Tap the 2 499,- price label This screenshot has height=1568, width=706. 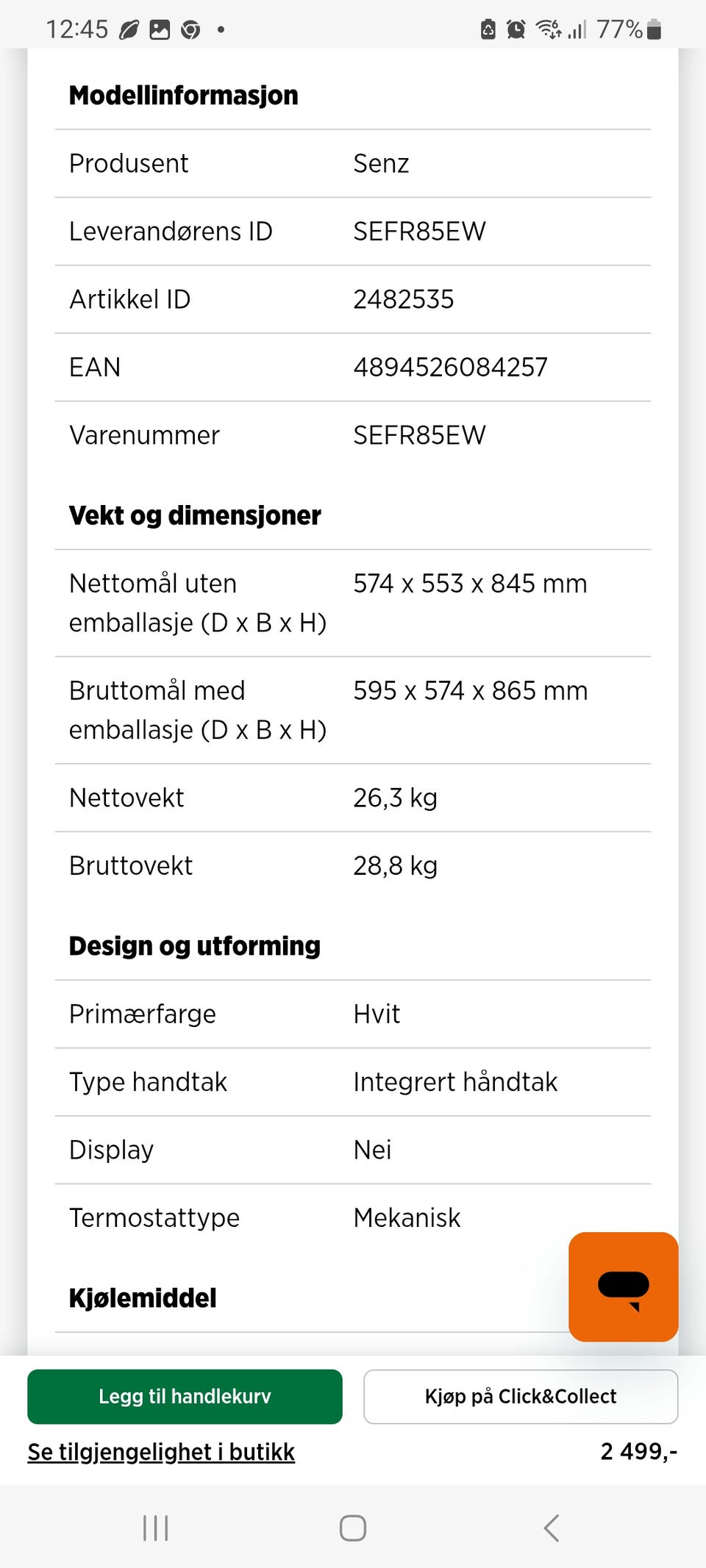point(639,1451)
